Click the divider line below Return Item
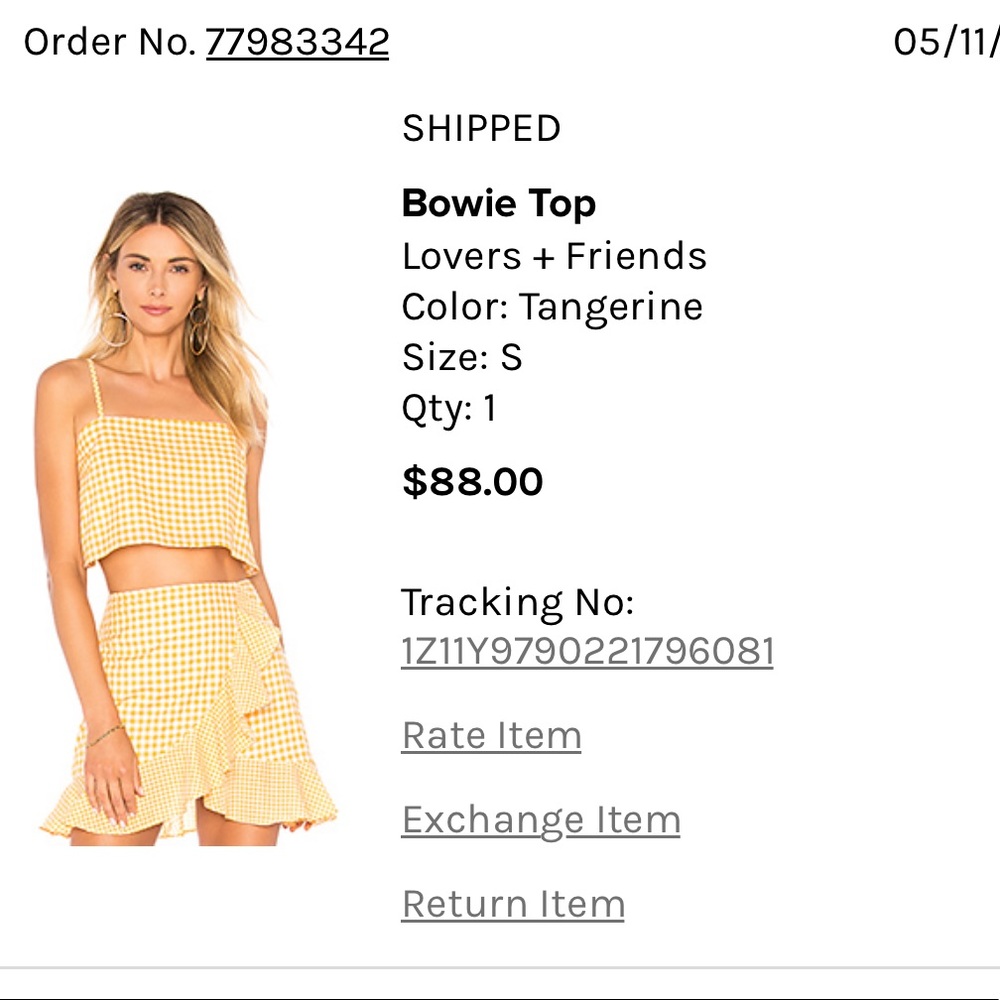Viewport: 1000px width, 1000px height. (x=500, y=968)
